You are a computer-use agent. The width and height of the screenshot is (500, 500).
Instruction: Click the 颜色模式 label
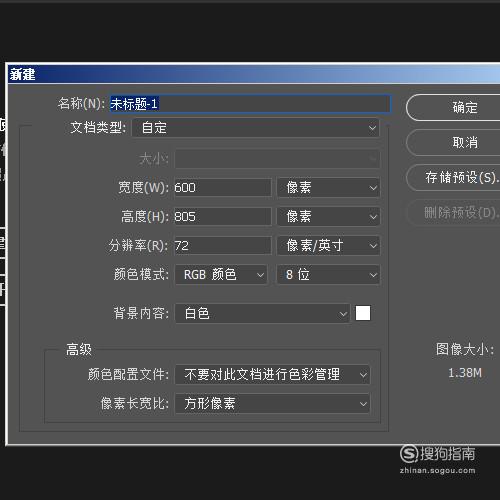point(141,275)
